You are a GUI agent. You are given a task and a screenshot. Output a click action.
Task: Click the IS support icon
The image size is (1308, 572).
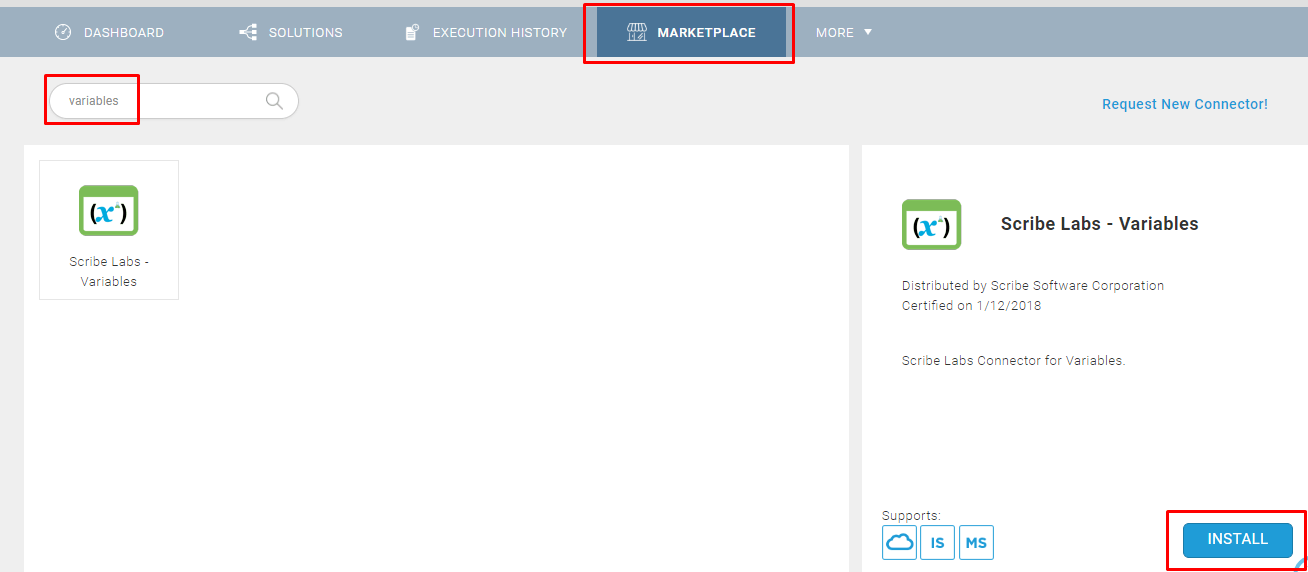pyautogui.click(x=937, y=543)
